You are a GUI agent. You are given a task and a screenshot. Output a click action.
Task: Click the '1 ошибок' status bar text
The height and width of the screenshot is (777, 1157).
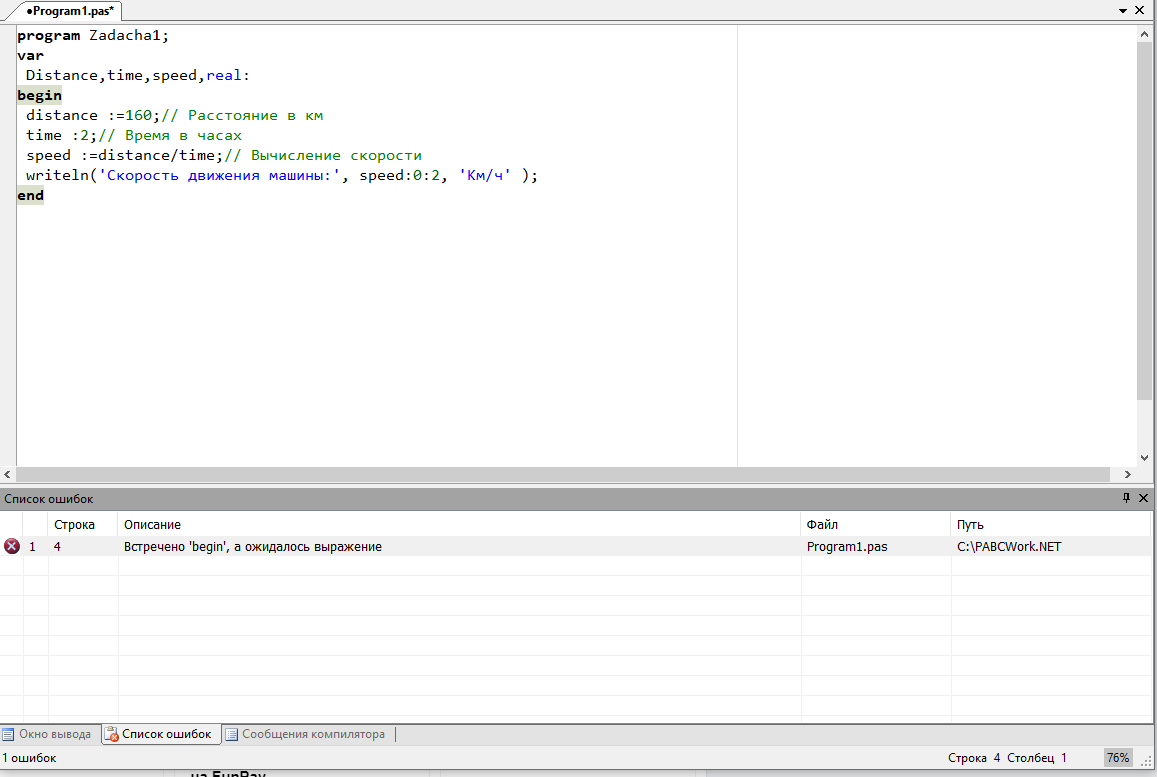pyautogui.click(x=30, y=758)
